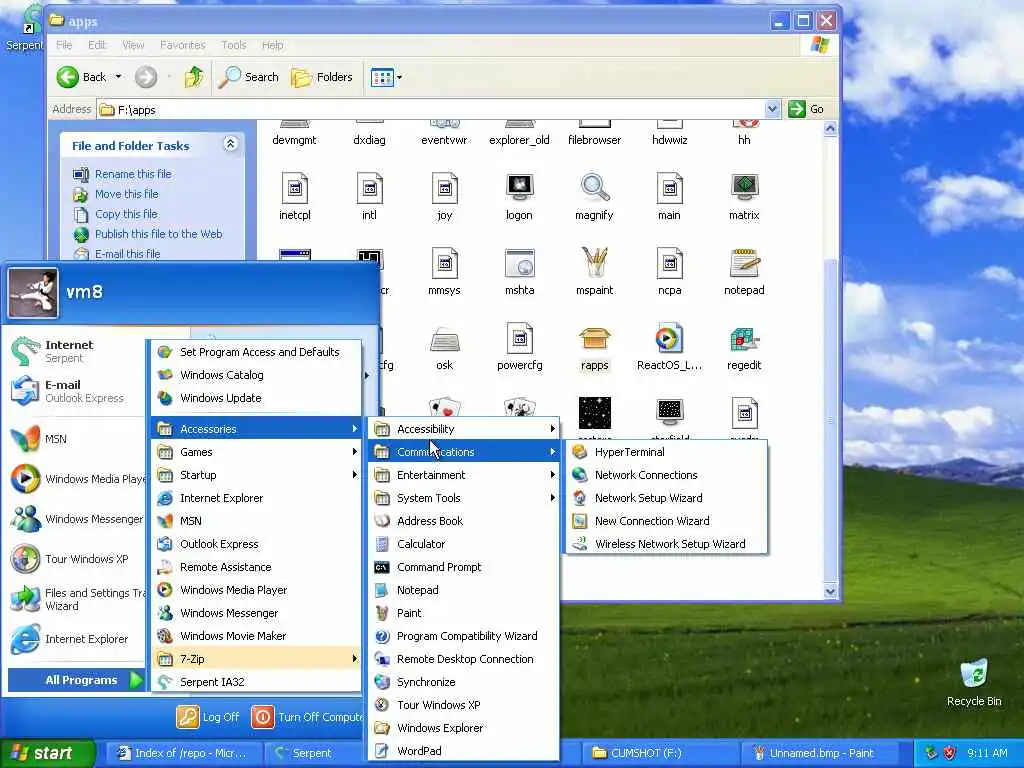Open the Recycle Bin desktop icon
The image size is (1024, 768).
[974, 684]
